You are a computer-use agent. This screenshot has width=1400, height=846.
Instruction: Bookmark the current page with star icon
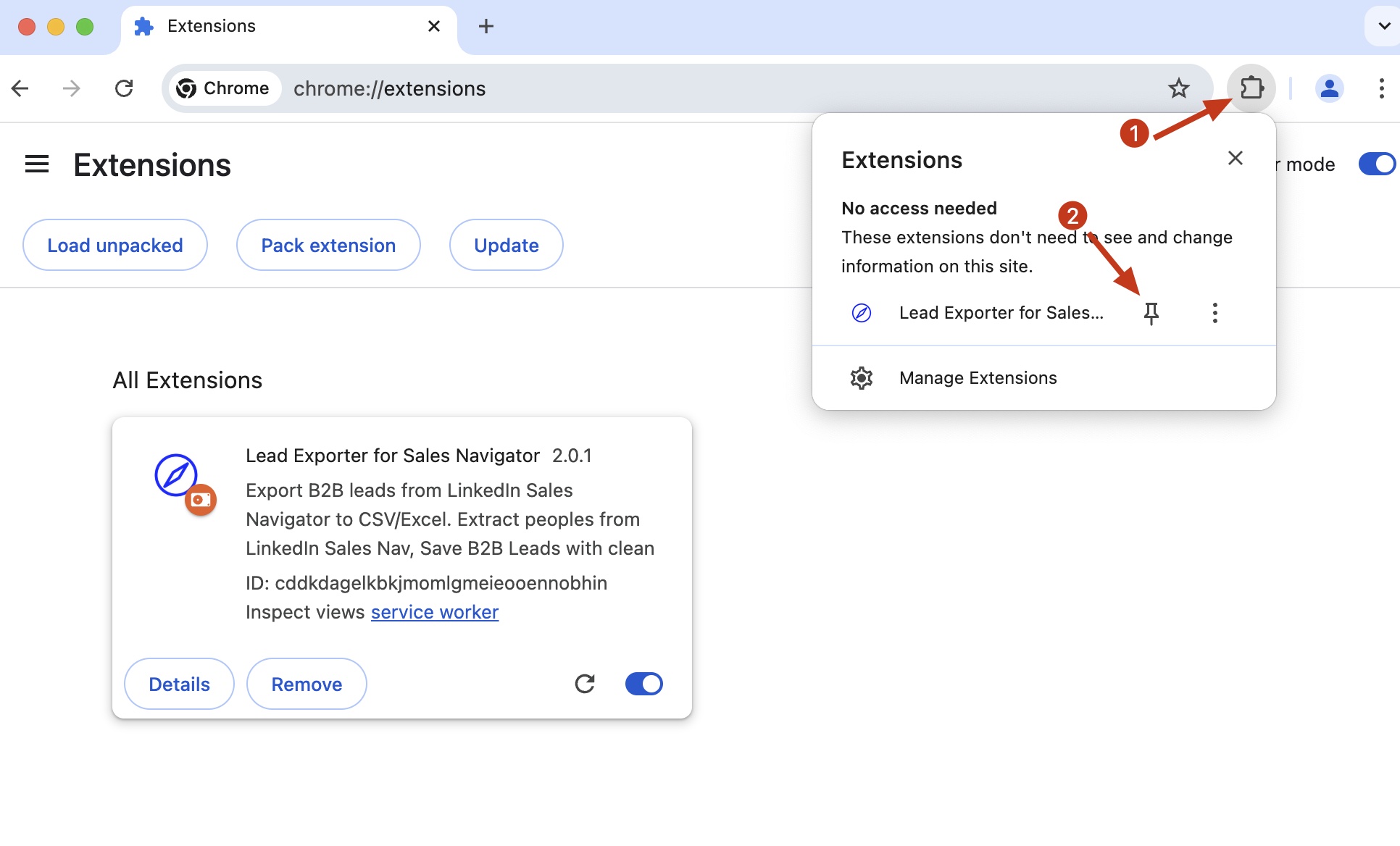click(x=1178, y=88)
